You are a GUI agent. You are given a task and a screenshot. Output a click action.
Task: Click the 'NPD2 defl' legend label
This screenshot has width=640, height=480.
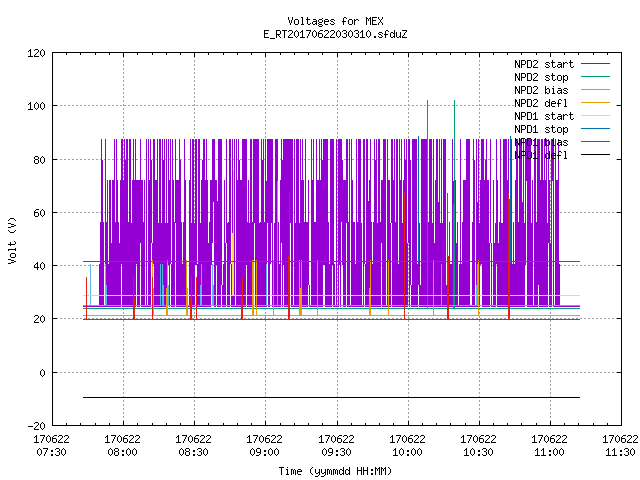pyautogui.click(x=541, y=103)
